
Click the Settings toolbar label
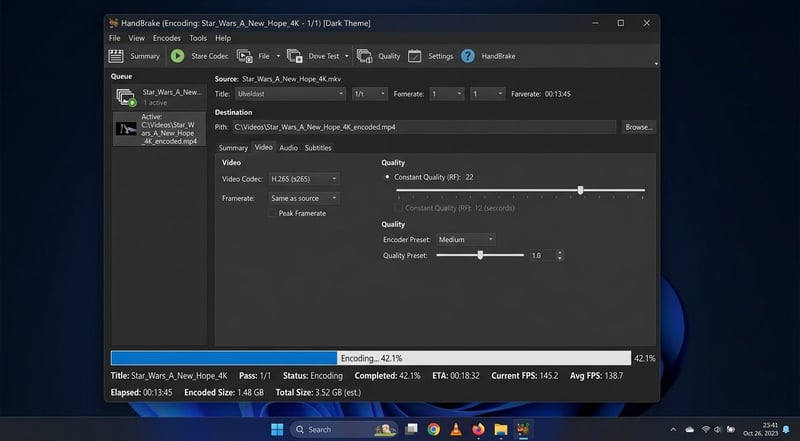[441, 56]
